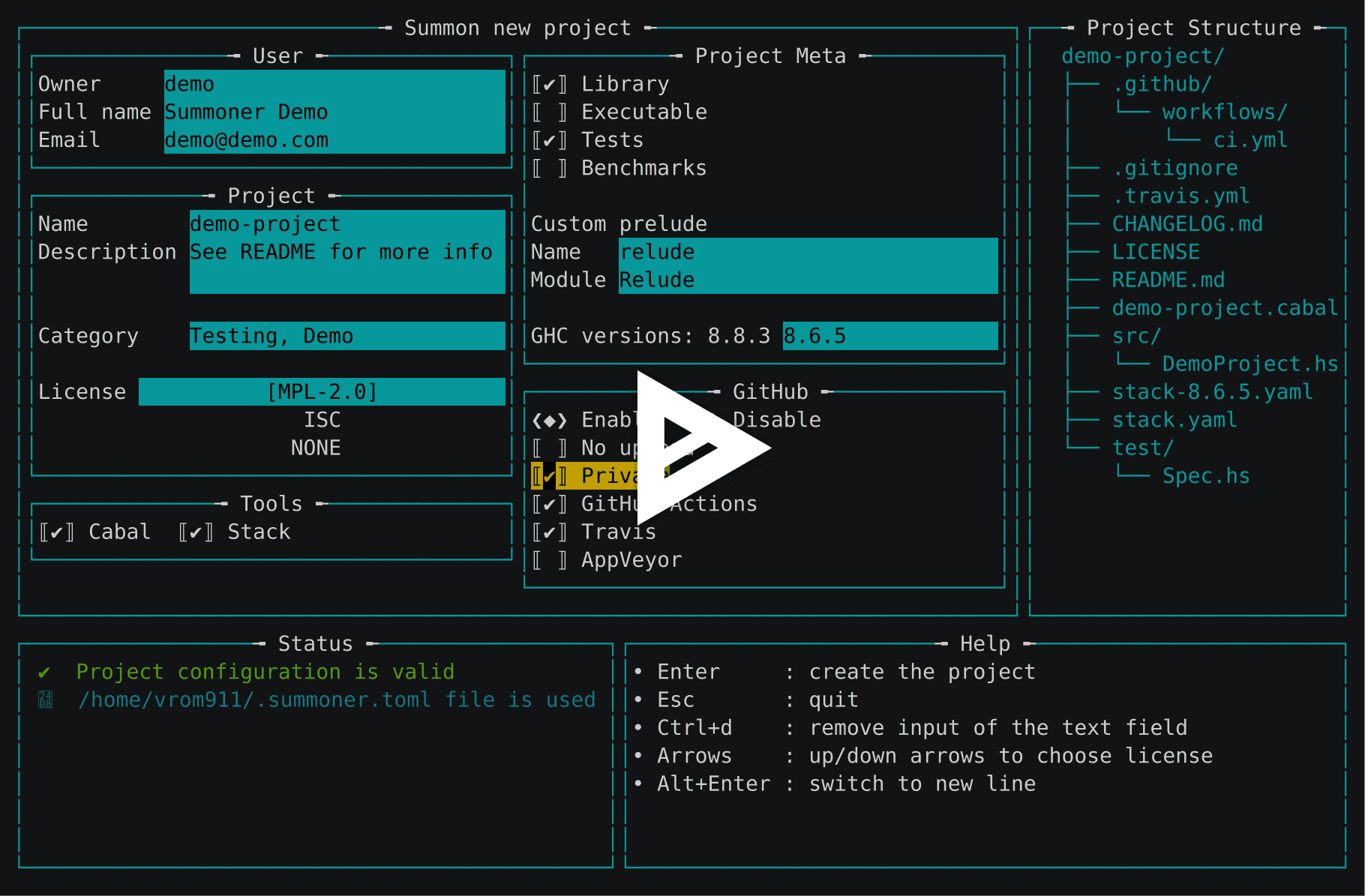1365x896 pixels.
Task: Click the Email input field
Action: coord(334,140)
